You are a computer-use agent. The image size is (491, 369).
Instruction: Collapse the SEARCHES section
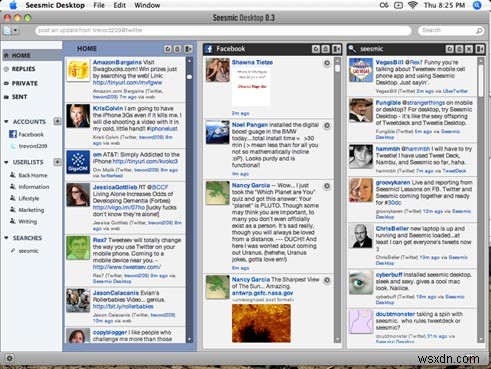[6, 238]
